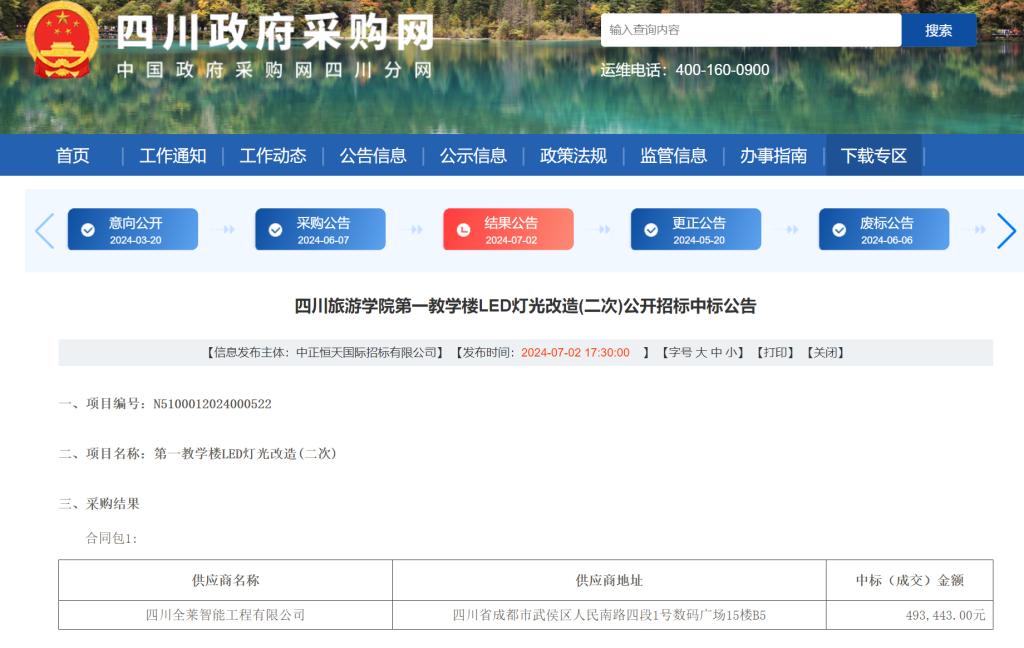The width and height of the screenshot is (1024, 648).
Task: Click supplier cell 四川全莱智能工程有限公司
Action: 225,615
